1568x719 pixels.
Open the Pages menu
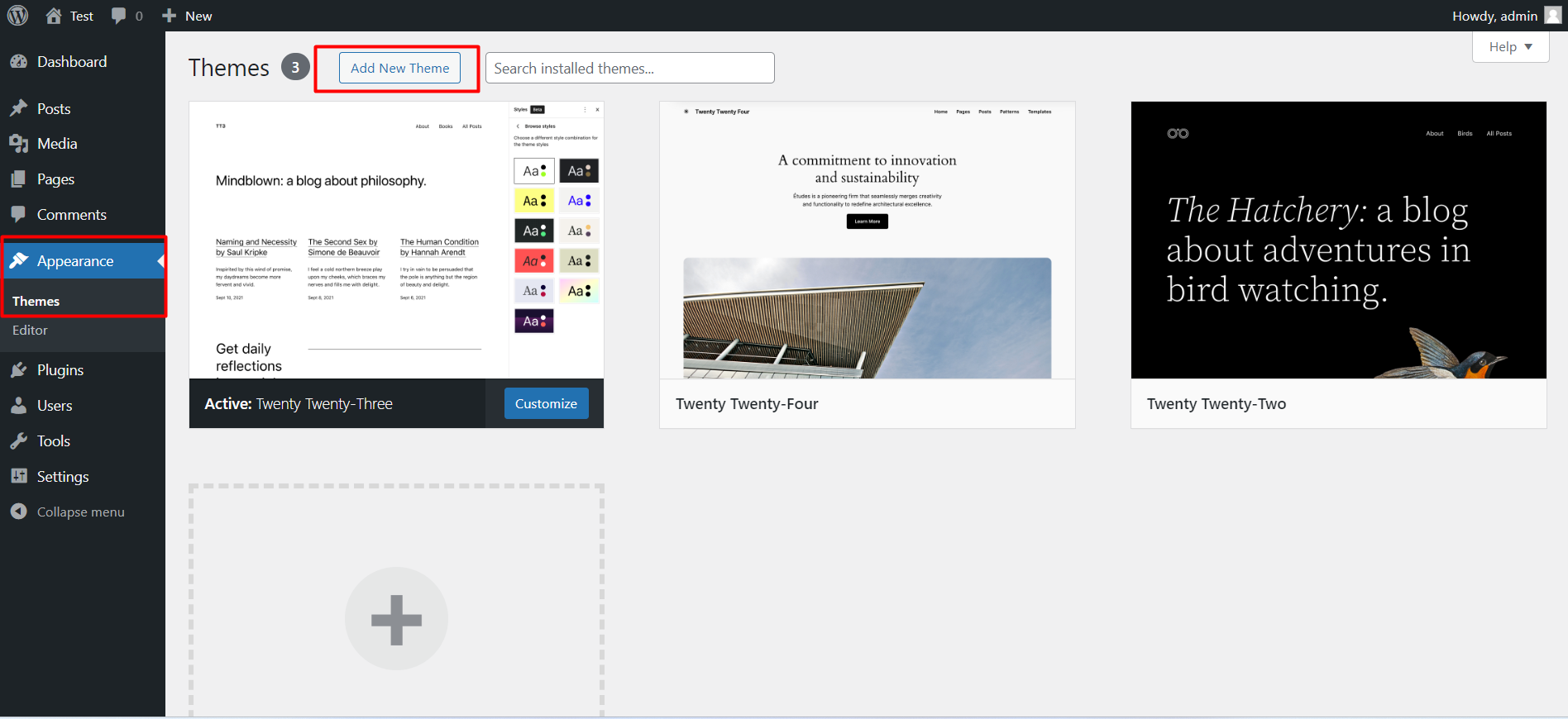tap(83, 179)
